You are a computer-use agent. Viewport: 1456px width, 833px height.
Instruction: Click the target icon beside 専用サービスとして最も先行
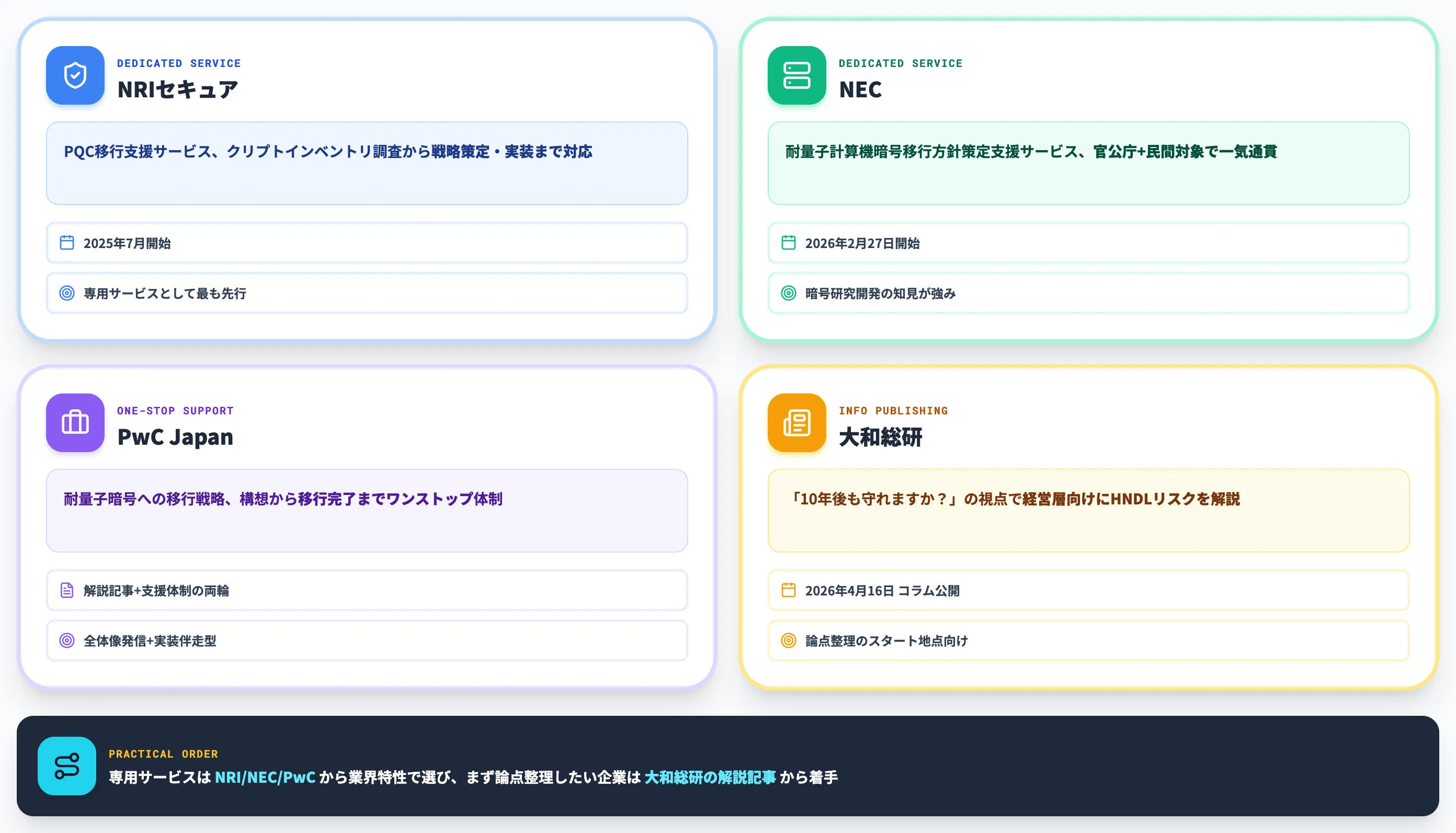[x=67, y=293]
